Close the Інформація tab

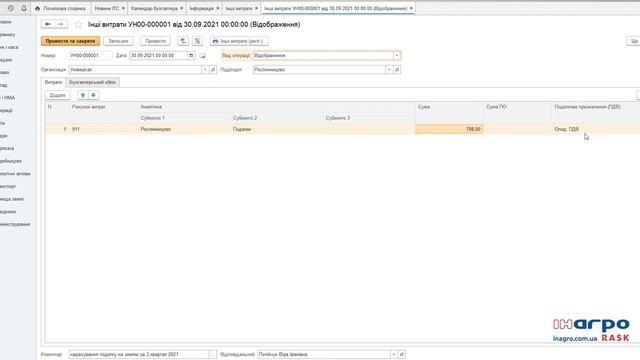[x=218, y=8]
